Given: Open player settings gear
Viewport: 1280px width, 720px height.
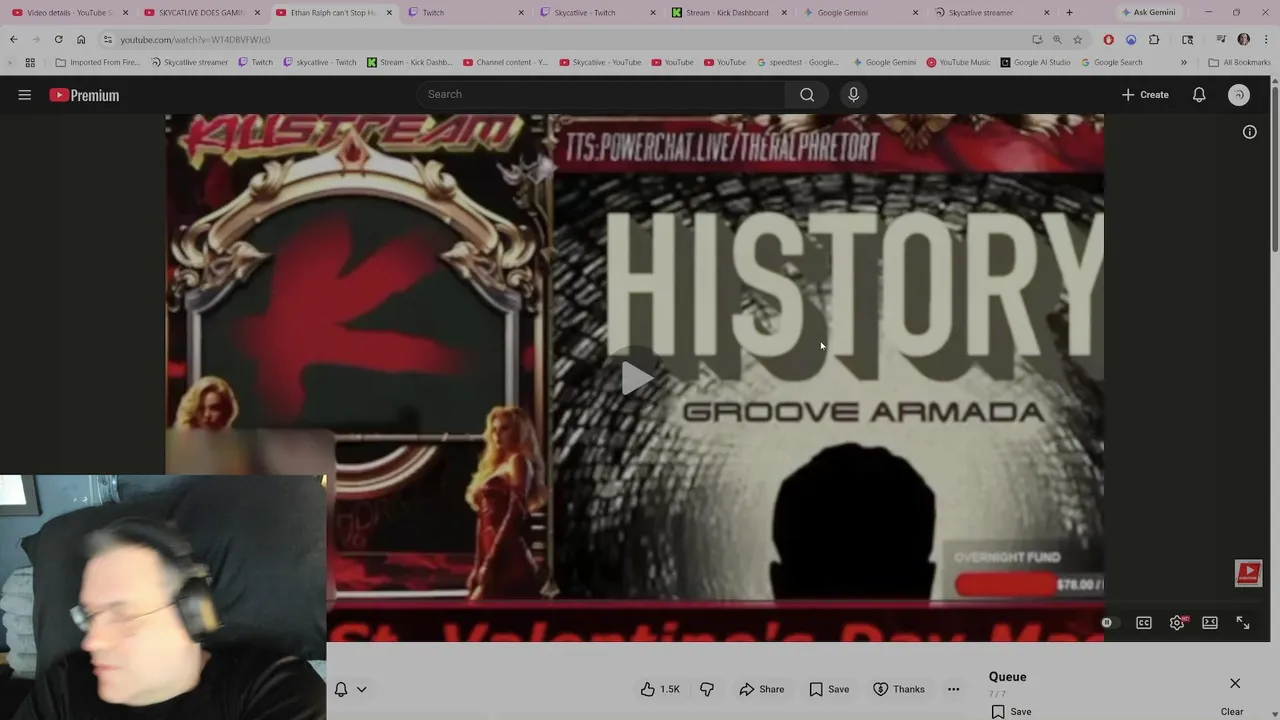Looking at the screenshot, I should click(x=1177, y=623).
